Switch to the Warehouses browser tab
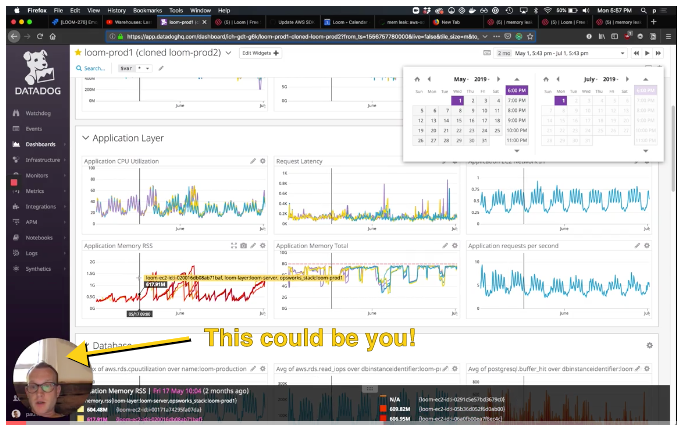684x435 pixels. point(129,22)
